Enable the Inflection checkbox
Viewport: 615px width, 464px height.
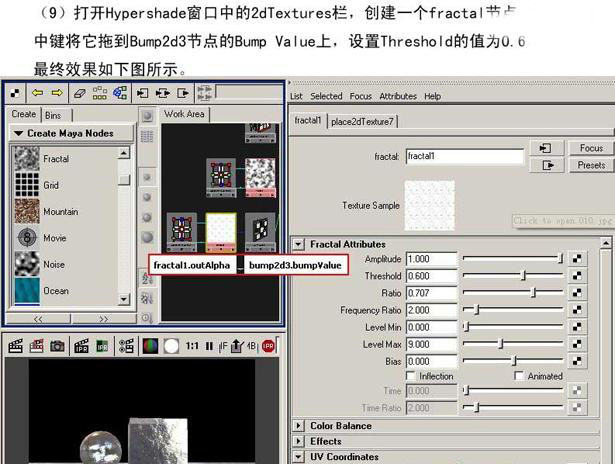tap(411, 376)
